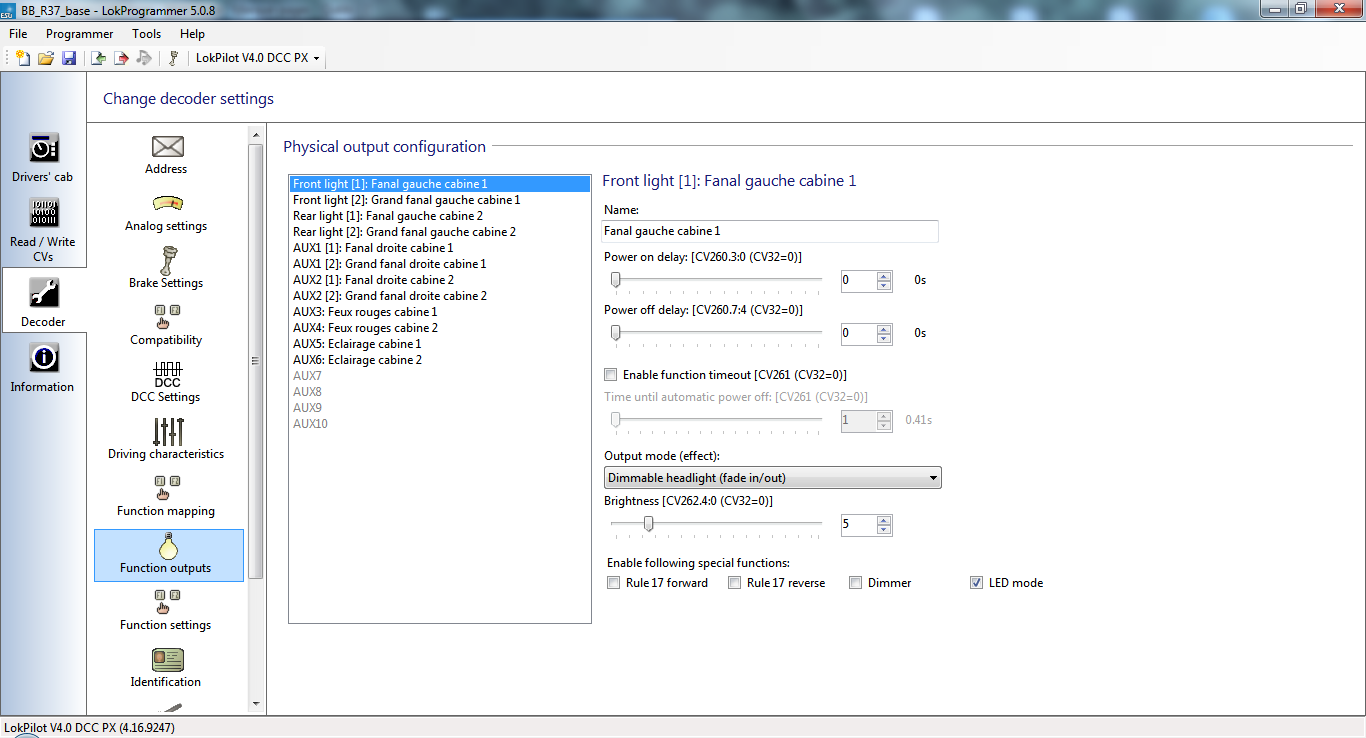Uncheck the LED mode checkbox
Viewport: 1366px width, 738px height.
click(x=977, y=583)
